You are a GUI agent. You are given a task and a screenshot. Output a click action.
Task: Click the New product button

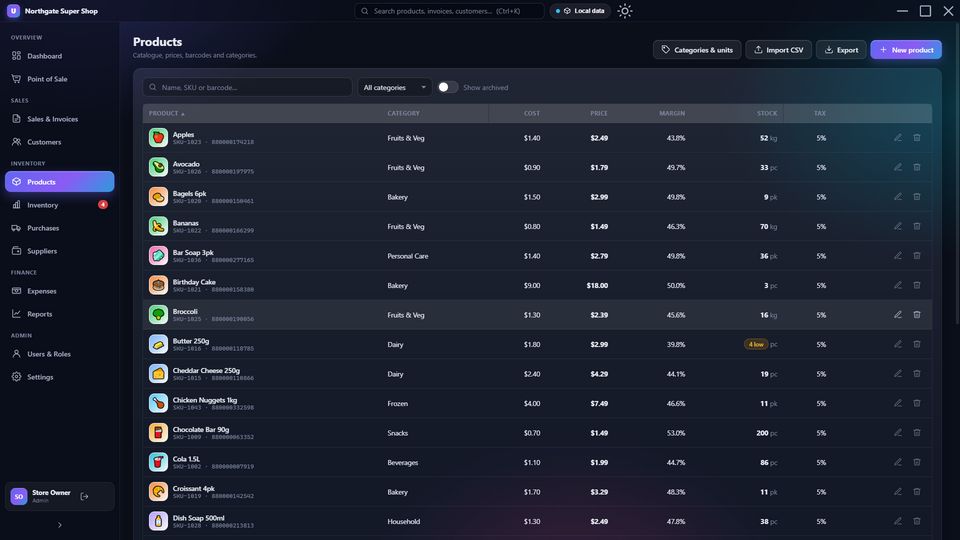tap(906, 50)
